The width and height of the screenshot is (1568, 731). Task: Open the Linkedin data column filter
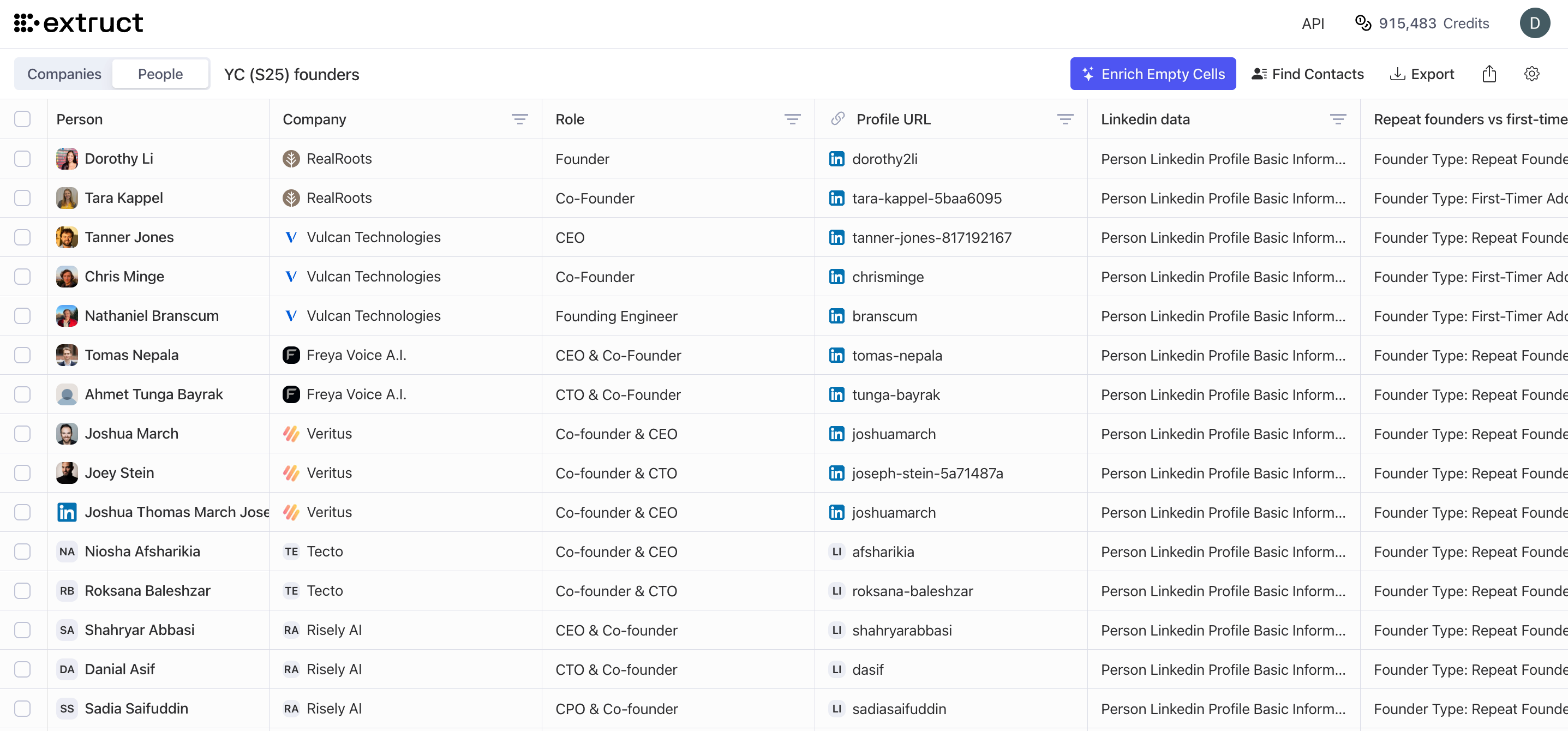coord(1338,119)
